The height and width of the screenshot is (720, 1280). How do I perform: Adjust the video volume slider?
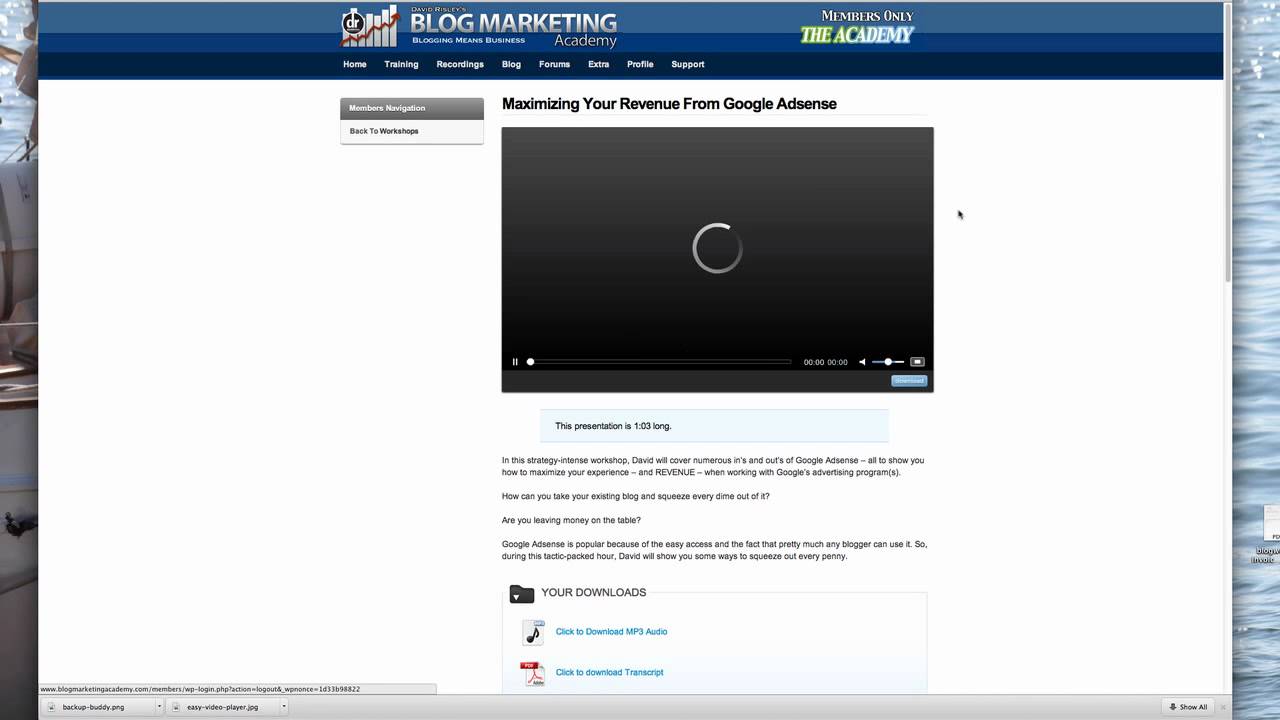[887, 362]
